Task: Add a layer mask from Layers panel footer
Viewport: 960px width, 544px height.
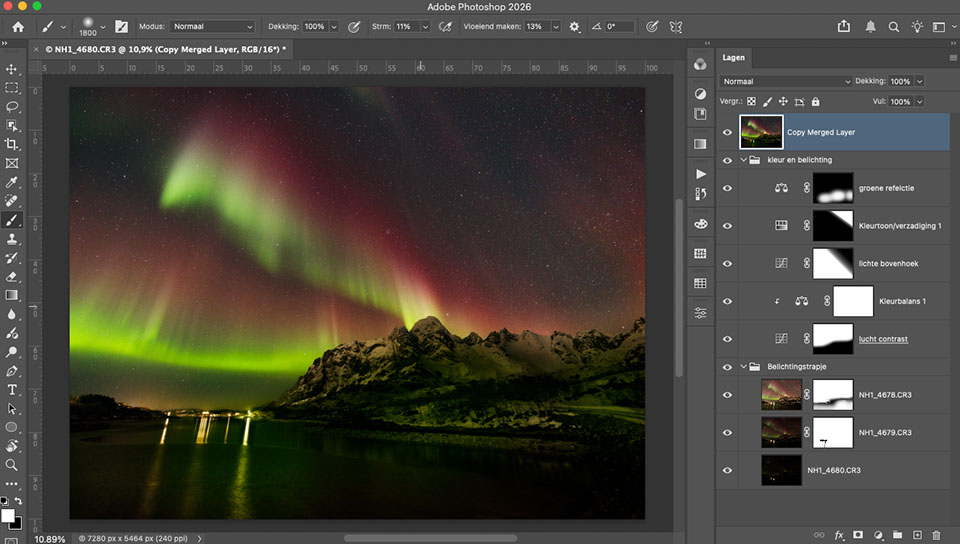Action: 858,535
